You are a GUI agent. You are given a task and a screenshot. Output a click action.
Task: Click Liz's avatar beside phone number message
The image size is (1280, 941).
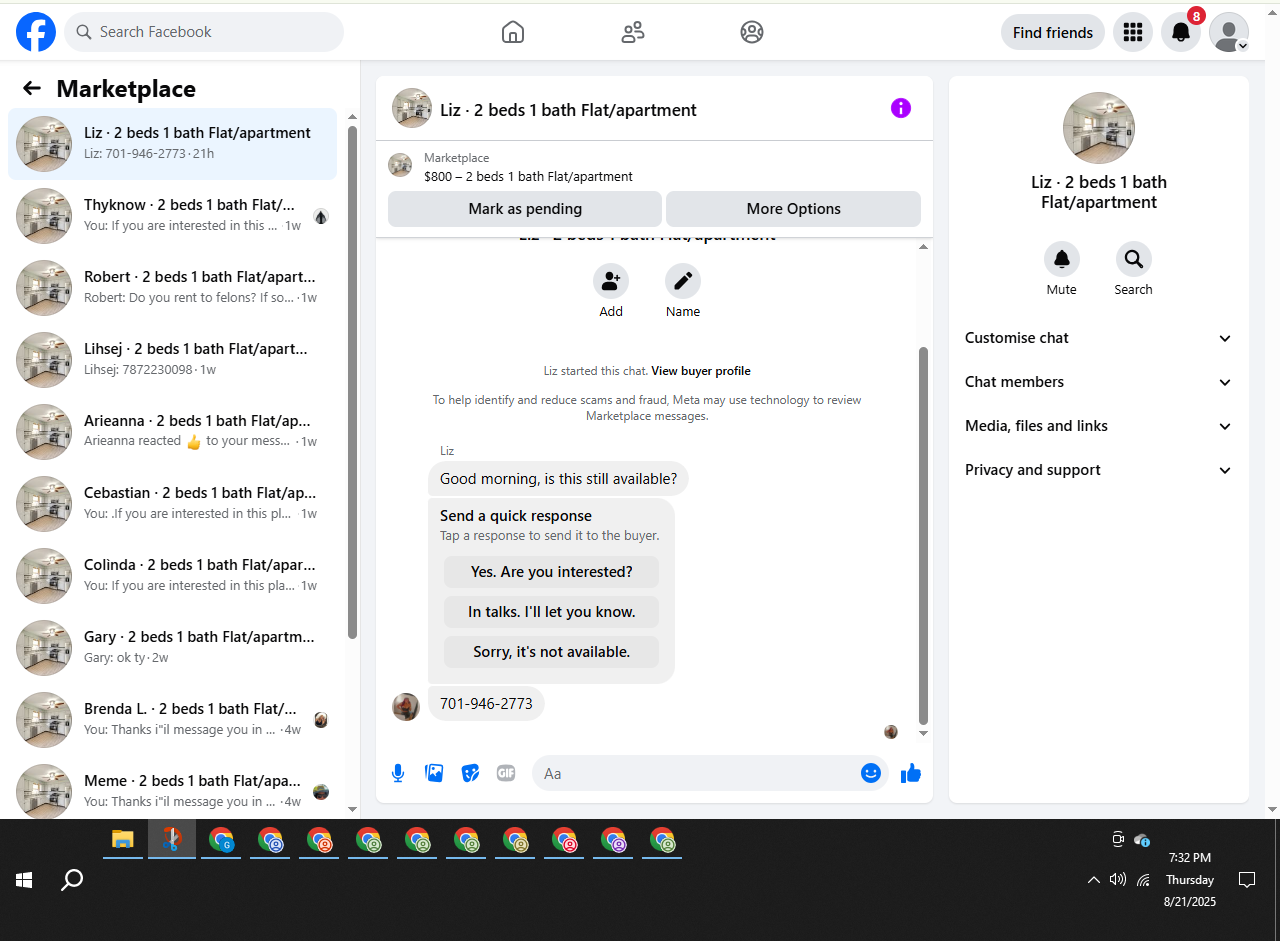406,707
